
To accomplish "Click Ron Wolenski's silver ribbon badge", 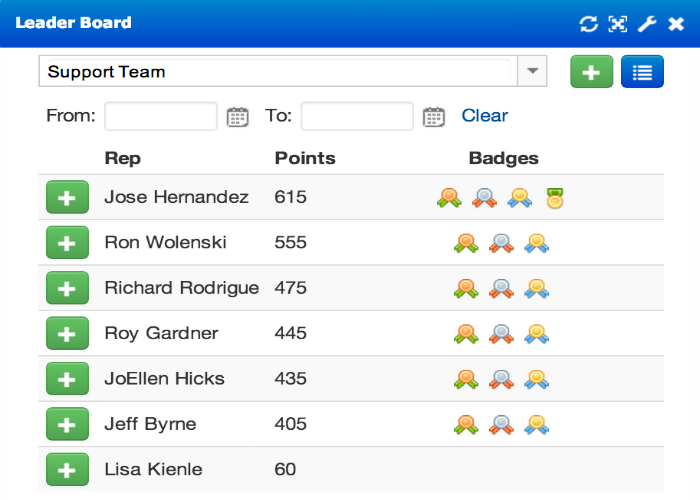I will (501, 243).
